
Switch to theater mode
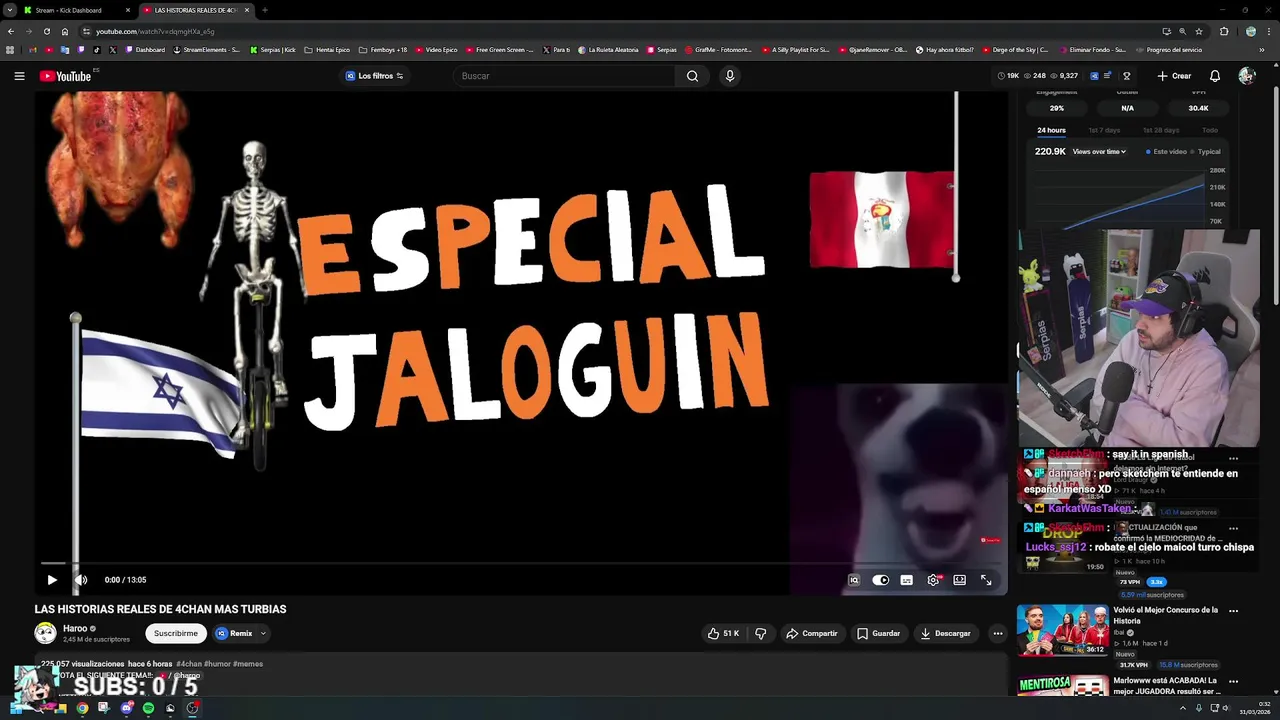(x=959, y=580)
